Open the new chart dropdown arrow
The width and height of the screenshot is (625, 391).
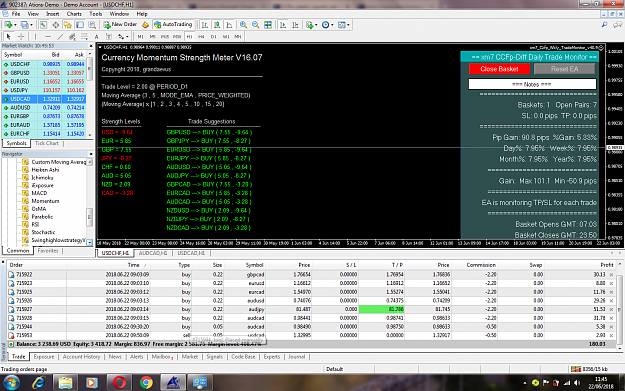coord(15,25)
